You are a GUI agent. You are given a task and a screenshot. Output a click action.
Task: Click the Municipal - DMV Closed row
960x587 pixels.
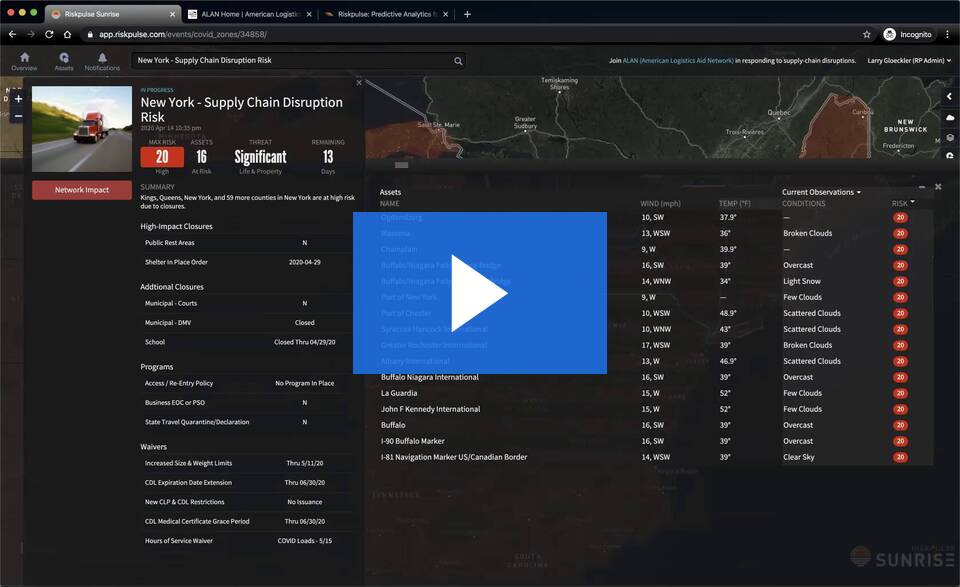click(246, 323)
